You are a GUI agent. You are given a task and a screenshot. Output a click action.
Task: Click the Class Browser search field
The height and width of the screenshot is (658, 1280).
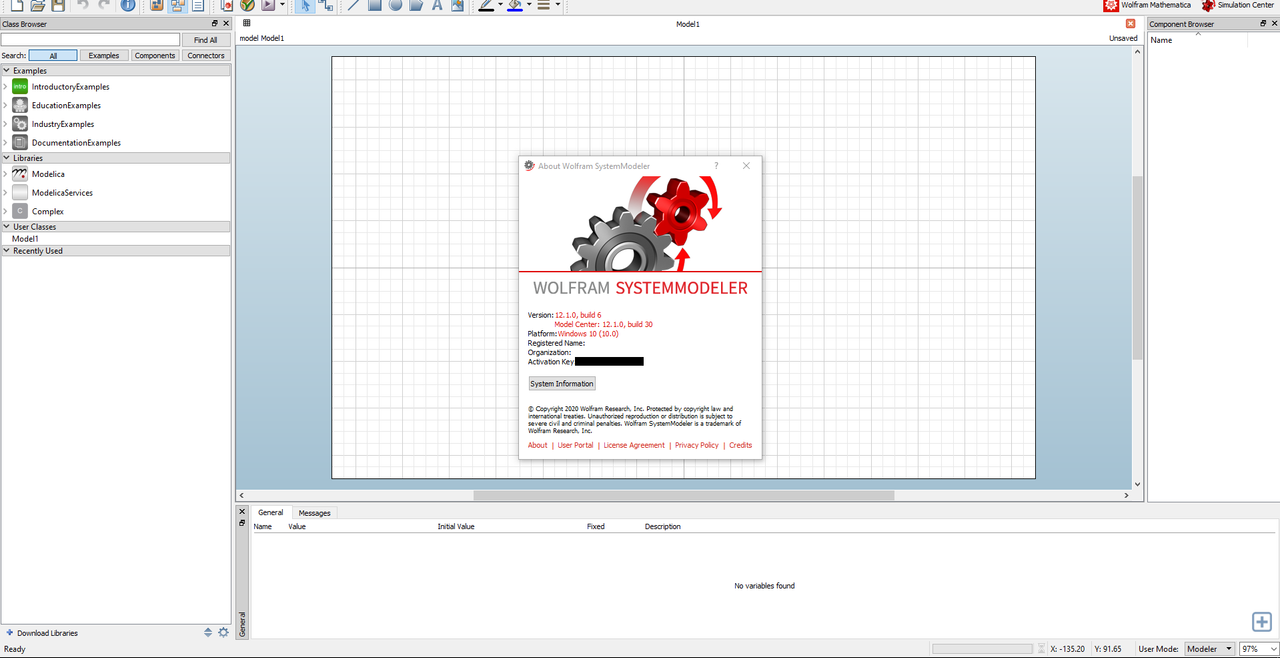click(x=90, y=40)
